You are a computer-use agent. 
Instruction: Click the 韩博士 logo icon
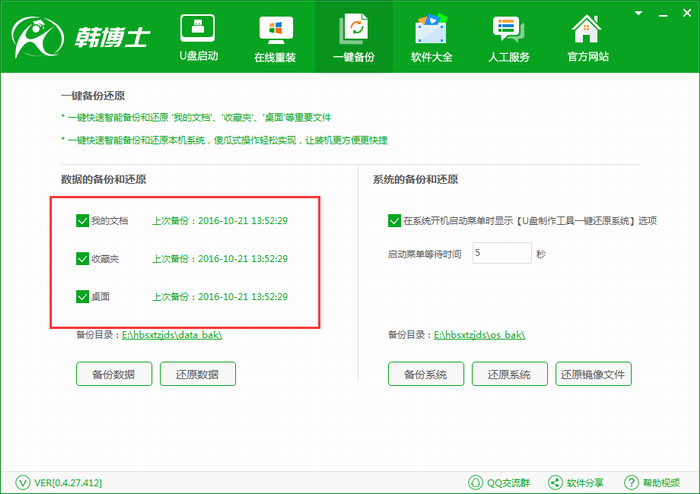click(37, 37)
